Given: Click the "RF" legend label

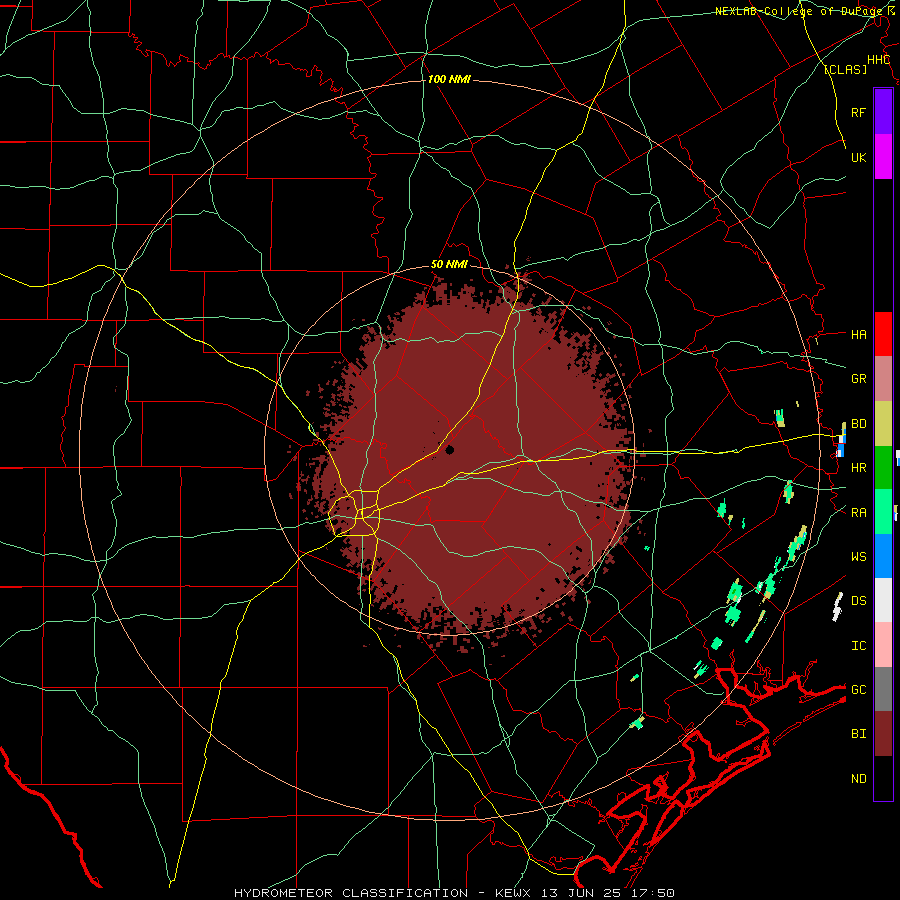Looking at the screenshot, I should click(x=858, y=112).
